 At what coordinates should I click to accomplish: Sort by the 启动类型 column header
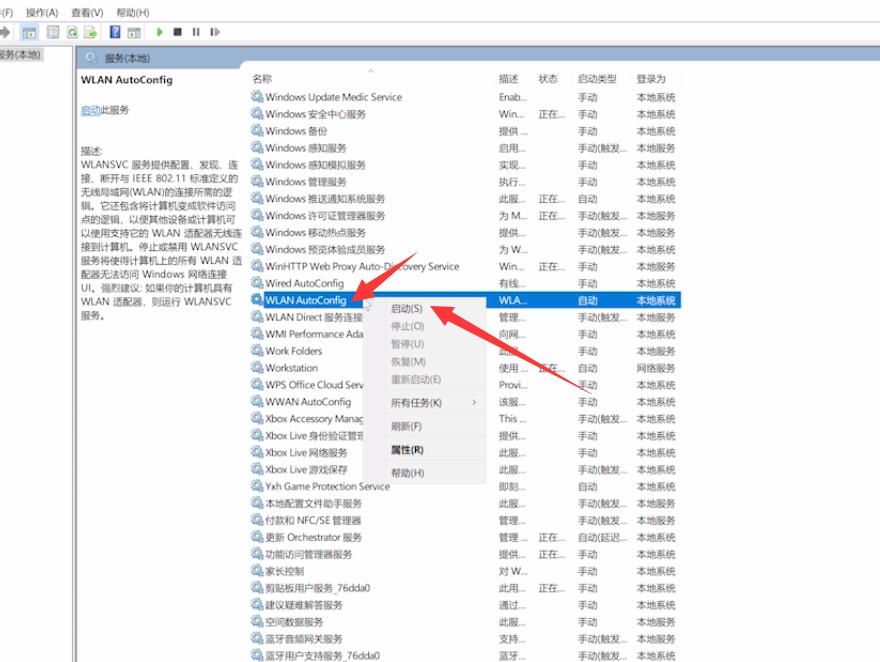[597, 79]
